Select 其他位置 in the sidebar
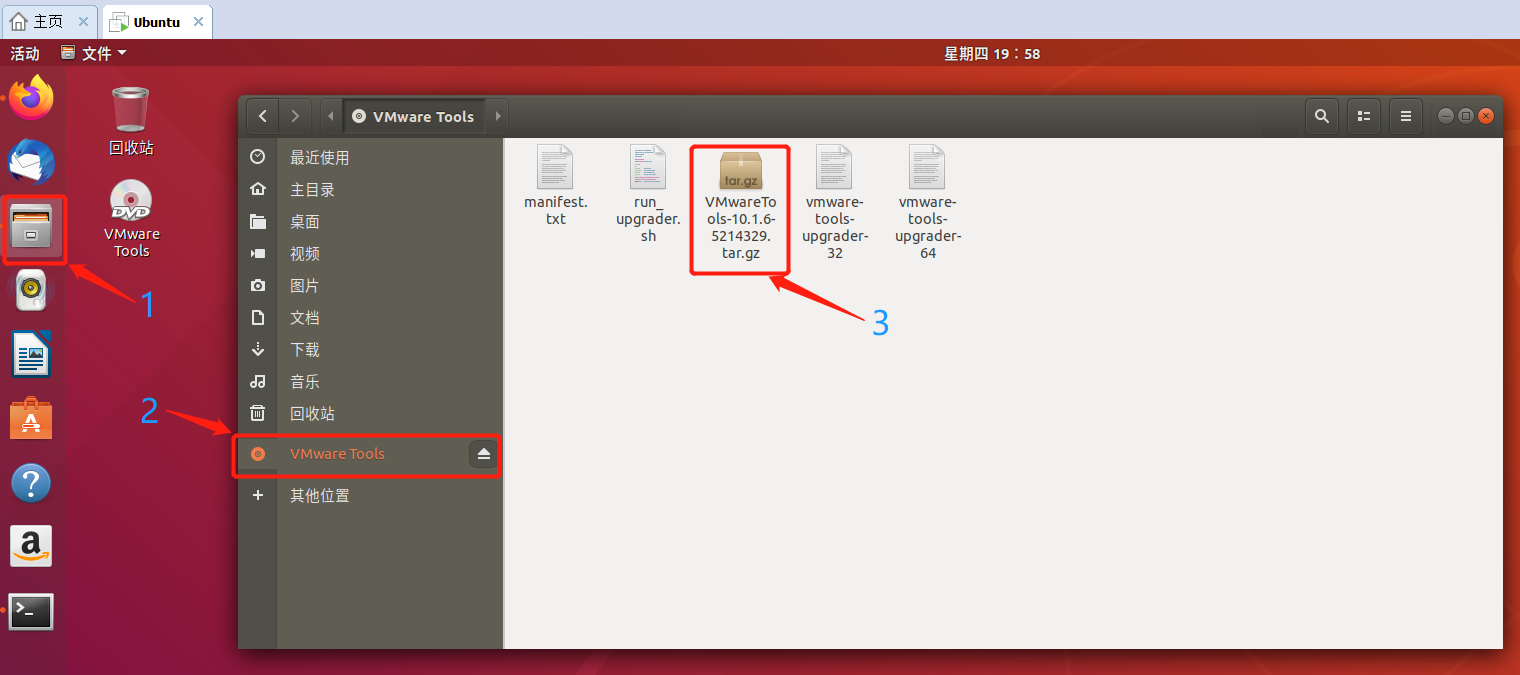The width and height of the screenshot is (1520, 675). [x=320, y=495]
